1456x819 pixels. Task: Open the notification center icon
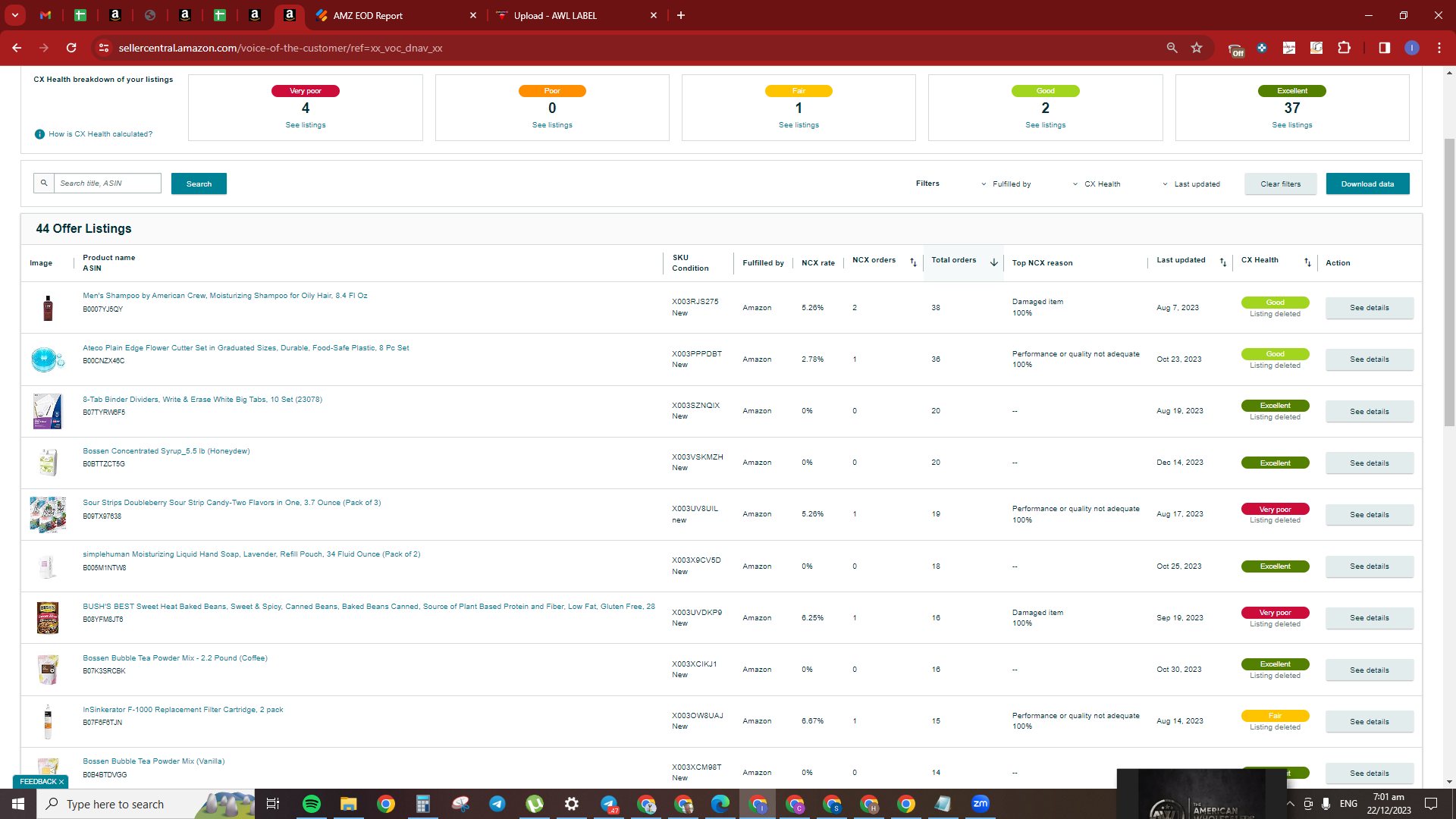tap(1431, 804)
